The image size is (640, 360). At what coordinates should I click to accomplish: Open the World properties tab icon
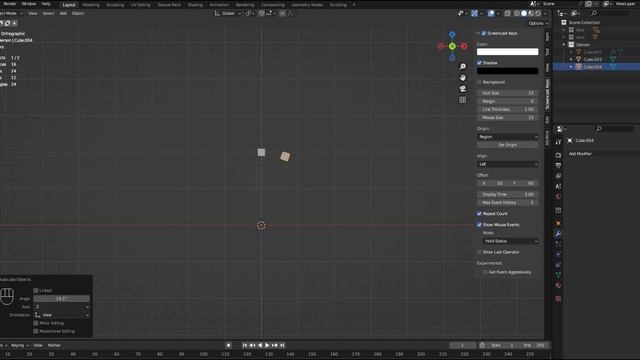point(558,196)
